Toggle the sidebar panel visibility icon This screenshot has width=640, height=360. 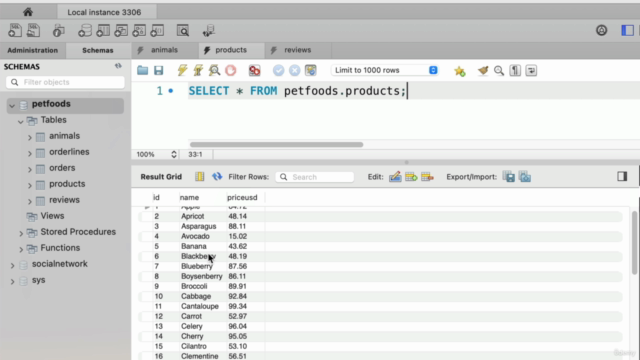tap(627, 30)
